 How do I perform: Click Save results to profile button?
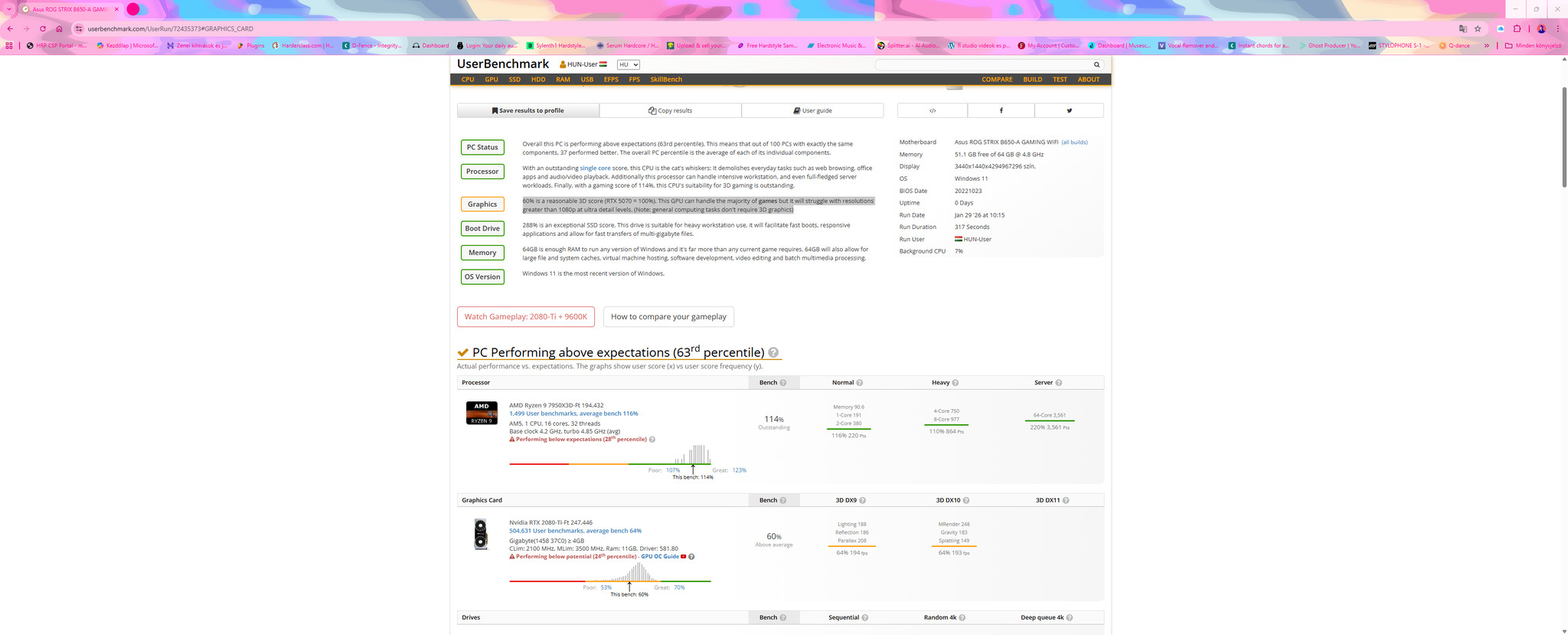528,110
